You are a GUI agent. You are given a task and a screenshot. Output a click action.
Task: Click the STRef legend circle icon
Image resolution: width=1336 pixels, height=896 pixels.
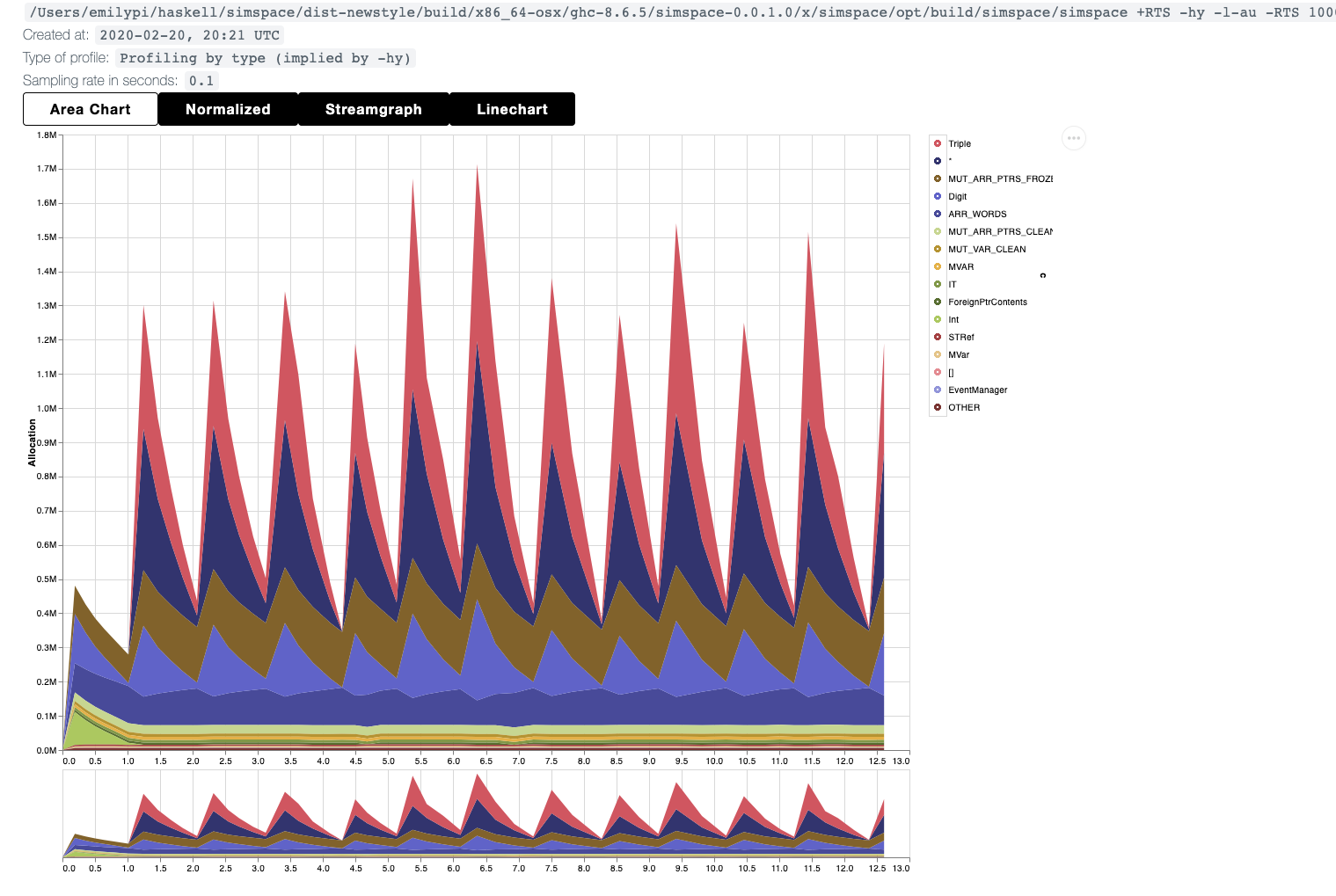click(x=938, y=337)
